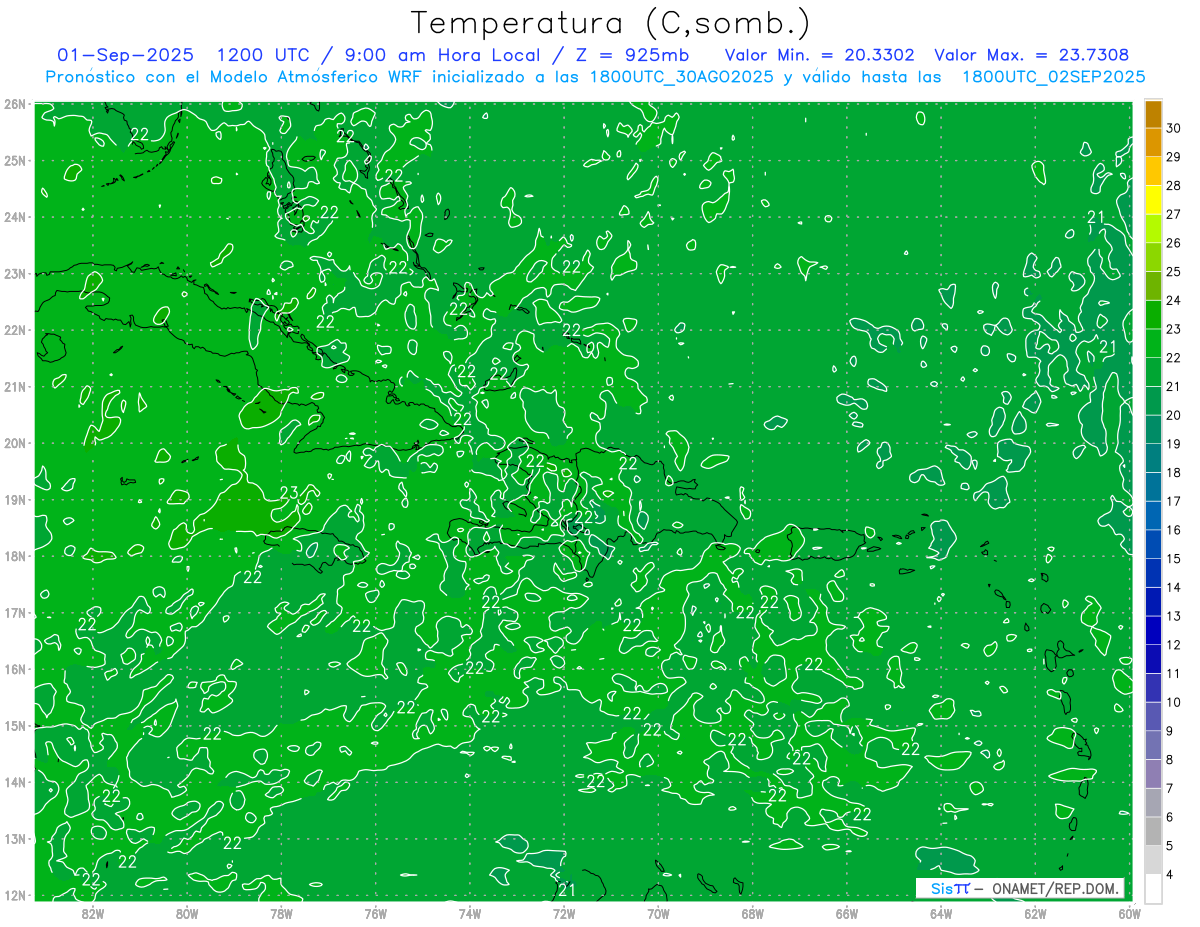The height and width of the screenshot is (927, 1200).
Task: Click the color scale value "28"
Action: point(1174,186)
